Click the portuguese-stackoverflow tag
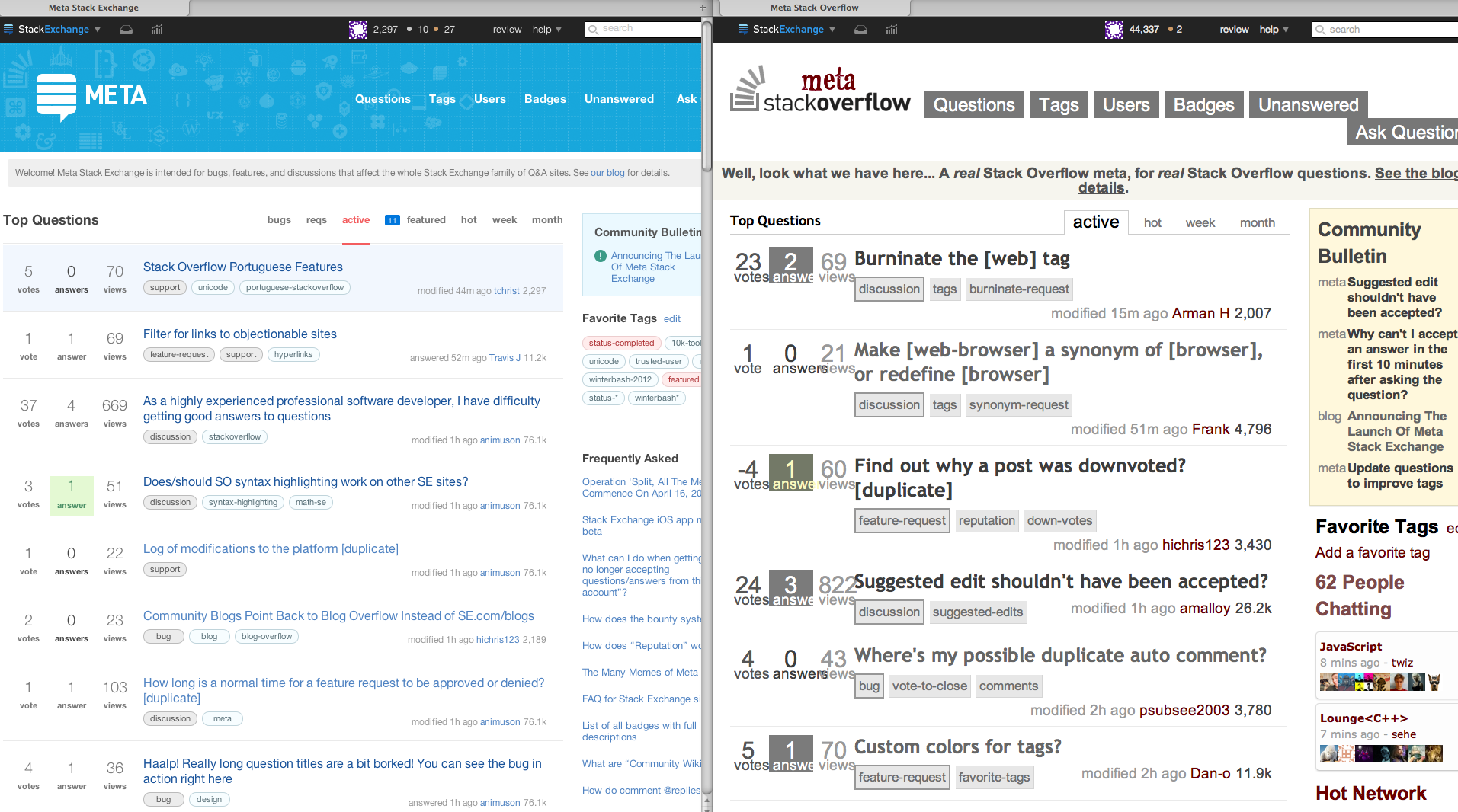Image resolution: width=1458 pixels, height=812 pixels. coord(294,288)
